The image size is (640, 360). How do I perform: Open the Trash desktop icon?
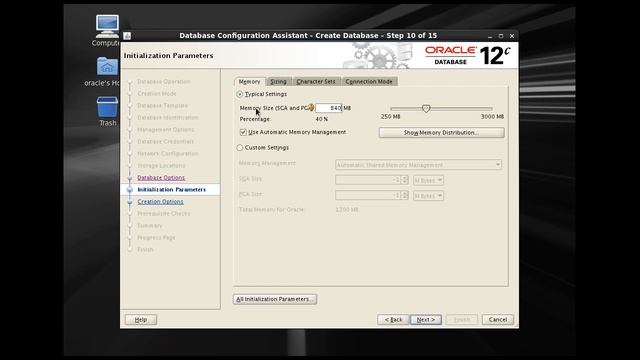click(107, 107)
